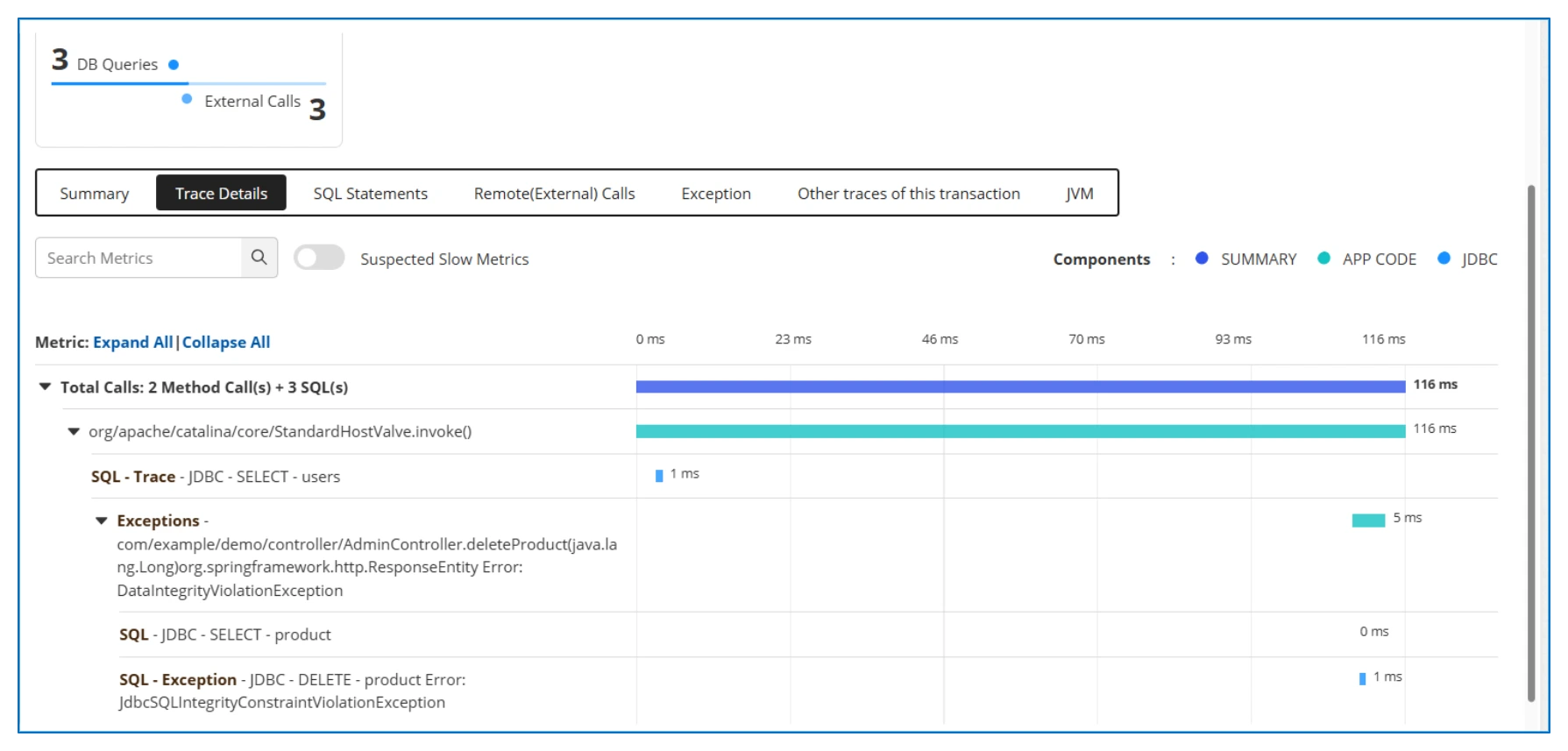
Task: Click the External Calls blue dot
Action: coord(187,99)
